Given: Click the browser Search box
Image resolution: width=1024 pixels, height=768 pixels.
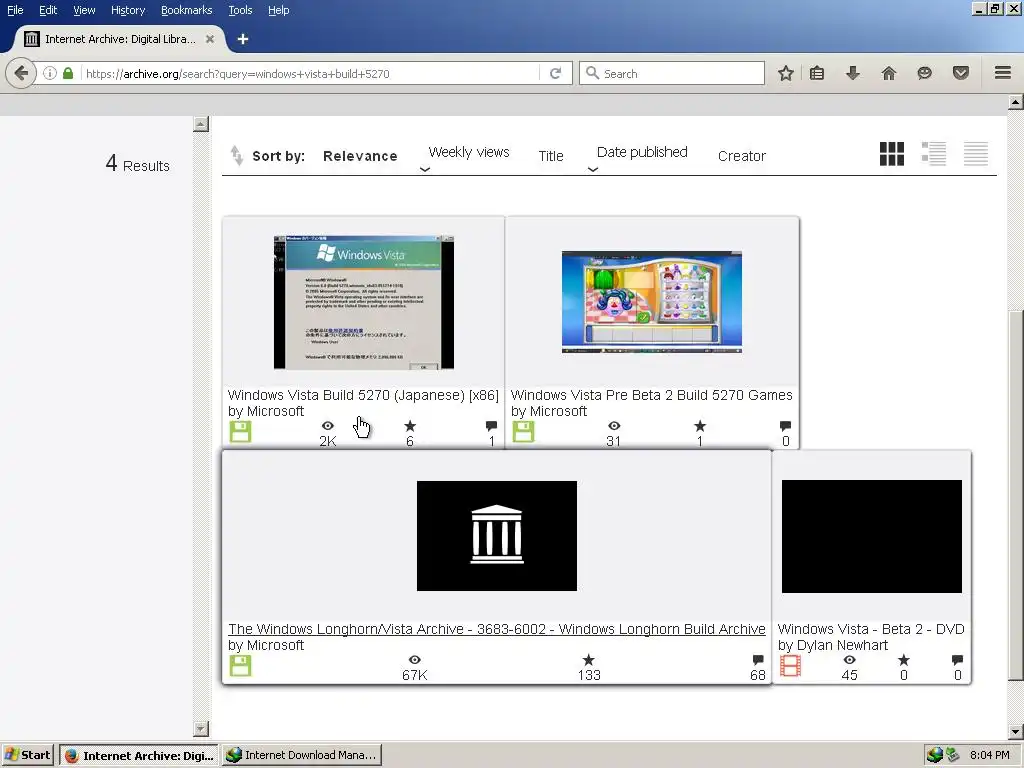Looking at the screenshot, I should click(672, 73).
